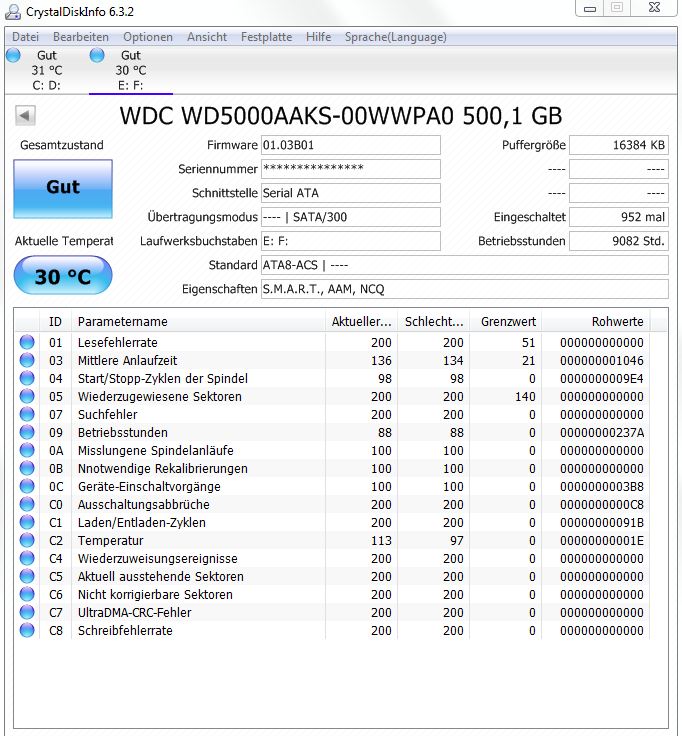Click the masked Seriennummer field

[351, 169]
